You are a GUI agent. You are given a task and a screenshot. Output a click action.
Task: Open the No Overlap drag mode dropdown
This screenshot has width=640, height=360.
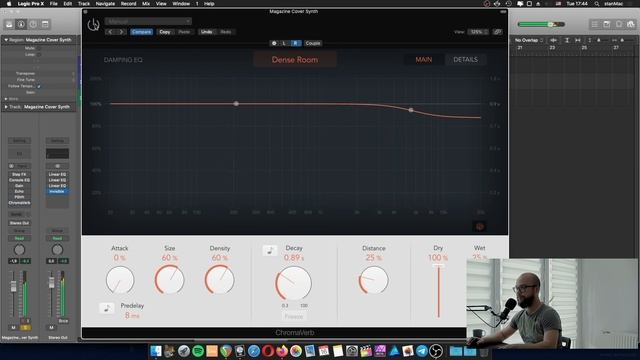529,40
